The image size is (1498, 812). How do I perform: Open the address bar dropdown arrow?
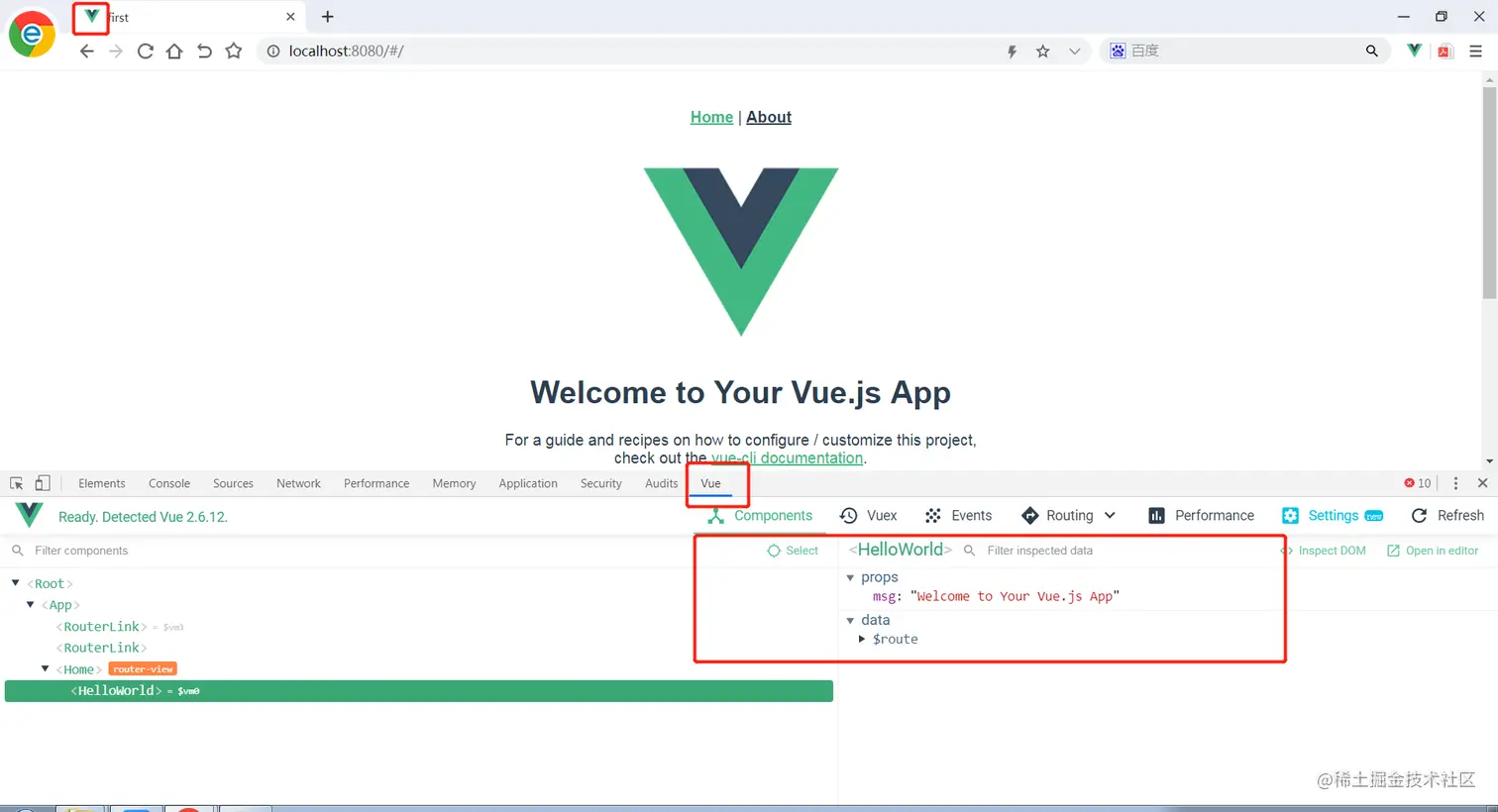(1074, 51)
